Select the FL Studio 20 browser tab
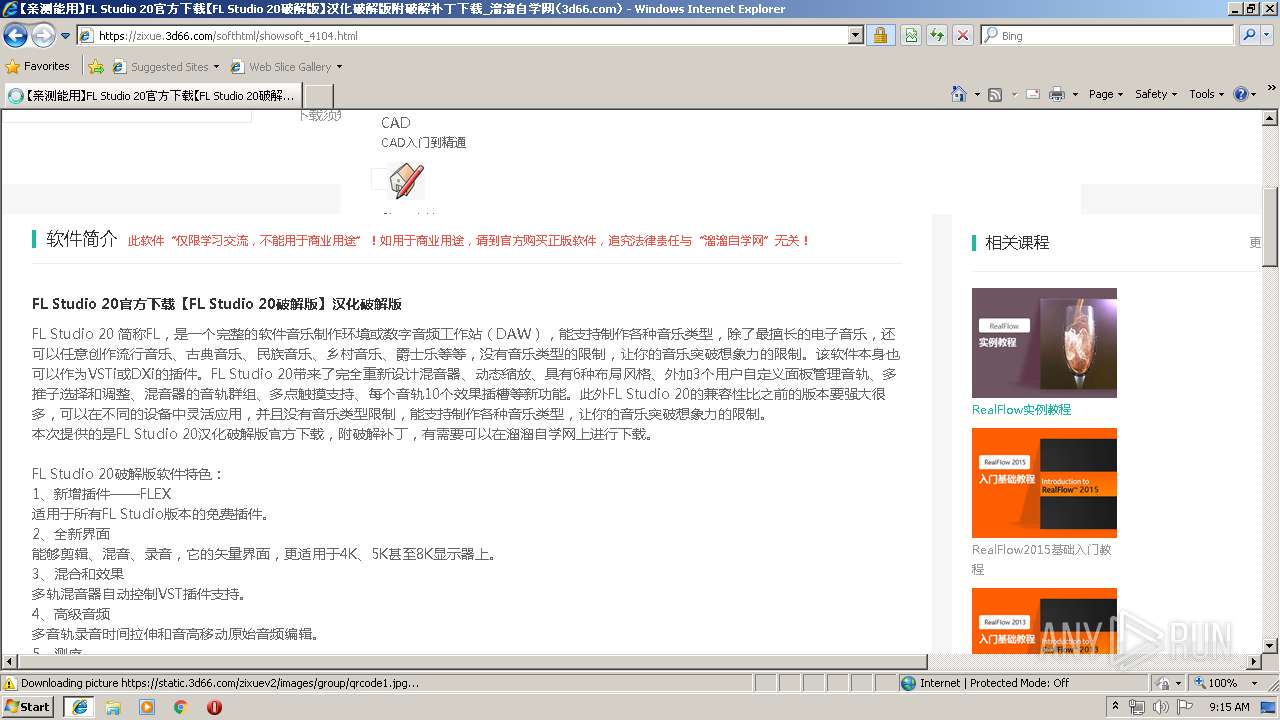The width and height of the screenshot is (1280, 720). click(x=152, y=95)
